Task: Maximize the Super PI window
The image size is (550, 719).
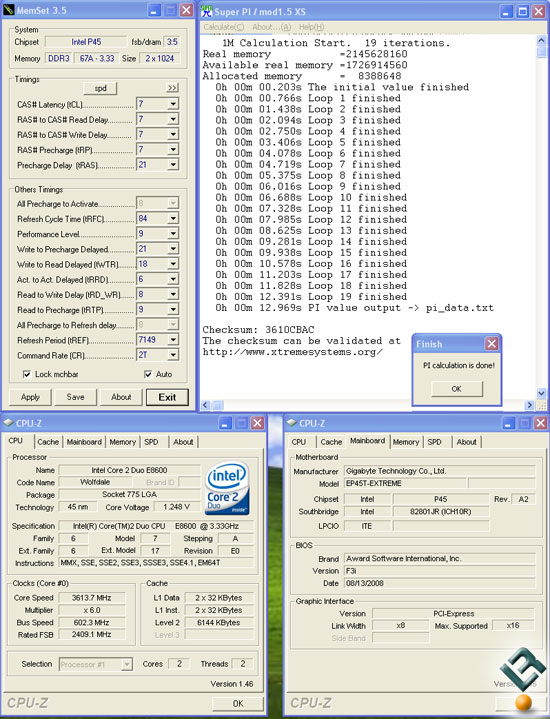Action: pos(523,11)
